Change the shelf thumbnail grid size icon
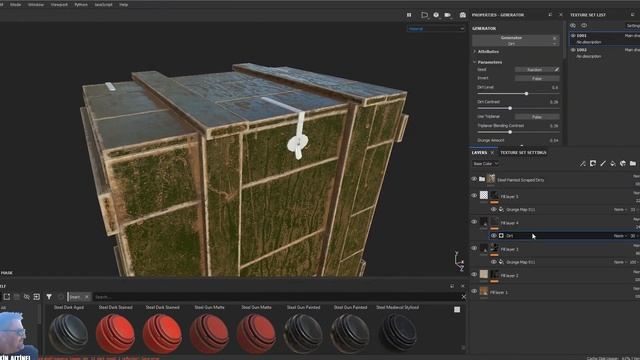The height and width of the screenshot is (360, 640). [x=457, y=309]
